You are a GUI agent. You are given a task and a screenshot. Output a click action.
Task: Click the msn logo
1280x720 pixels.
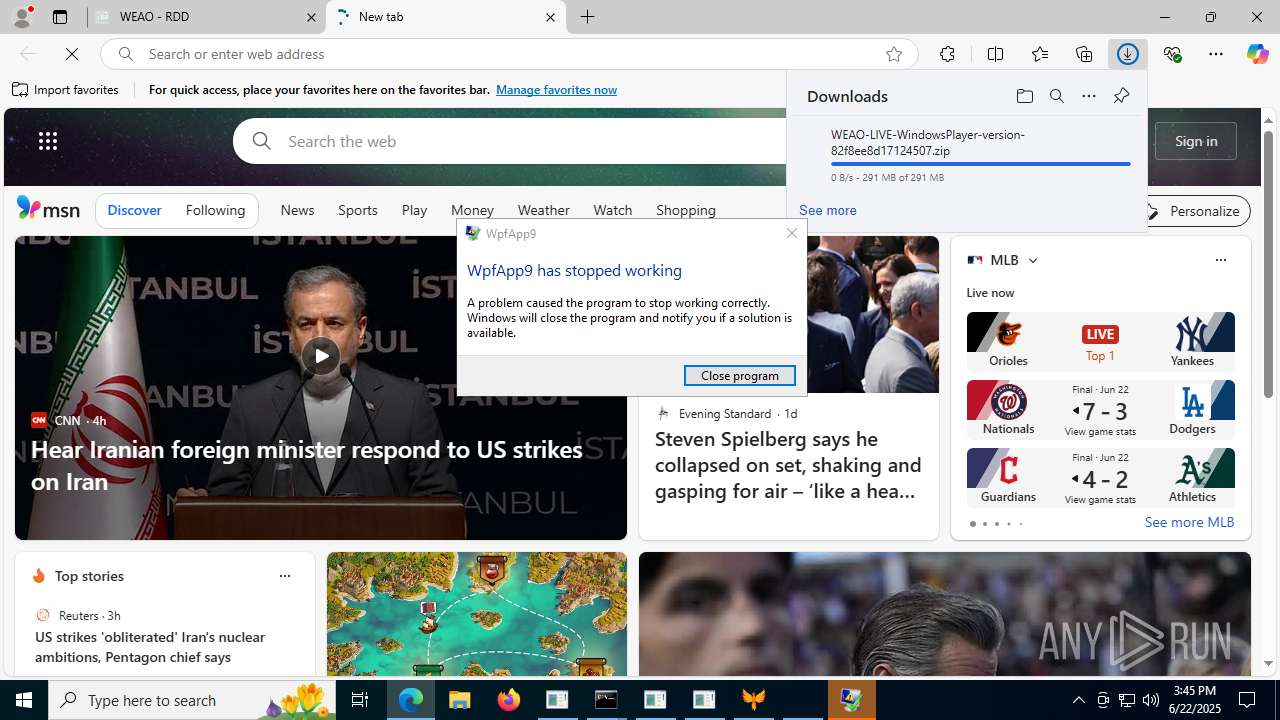click(x=48, y=208)
